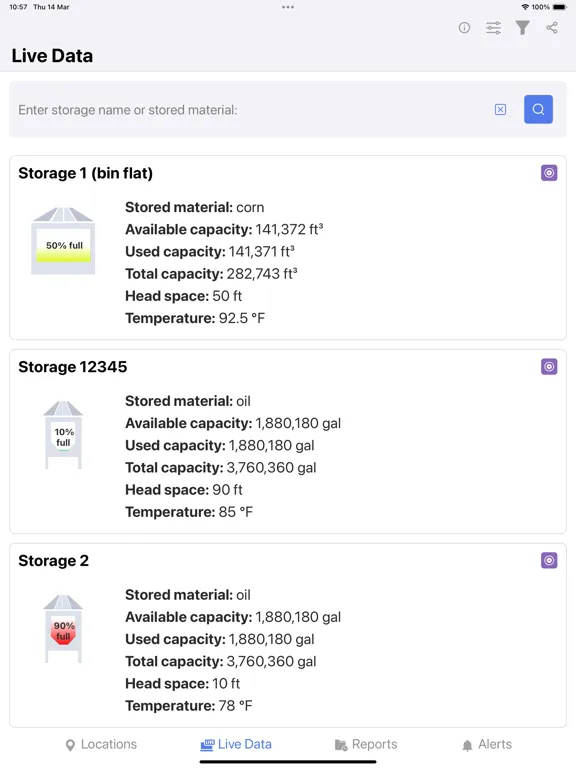Image resolution: width=576 pixels, height=768 pixels.
Task: Clear the search field with X icon
Action: [500, 109]
